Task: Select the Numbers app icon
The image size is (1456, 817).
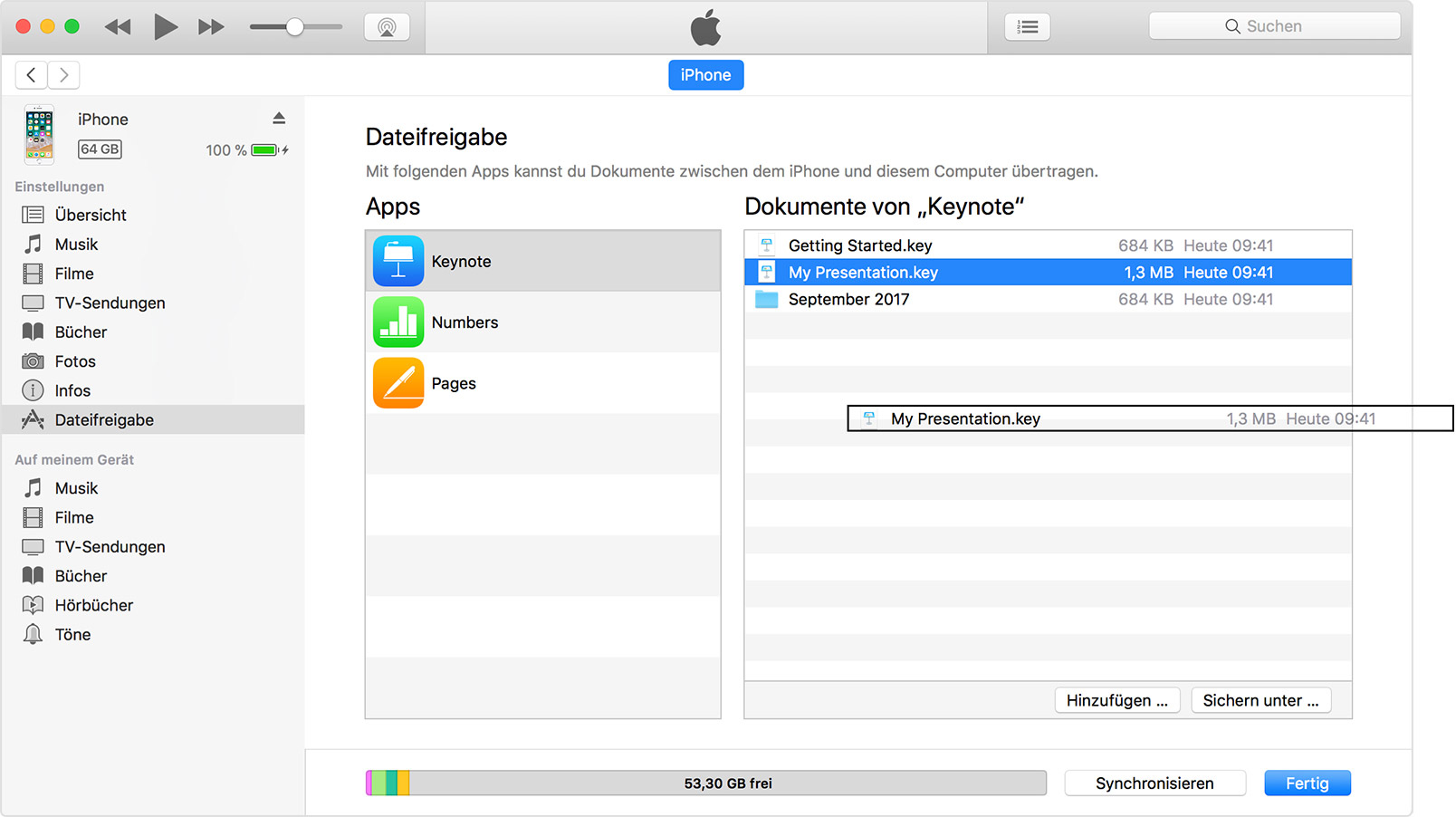Action: point(398,322)
